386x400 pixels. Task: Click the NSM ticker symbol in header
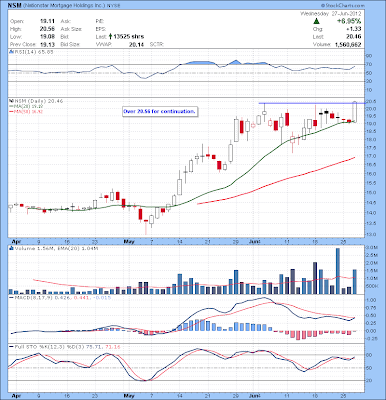click(13, 6)
